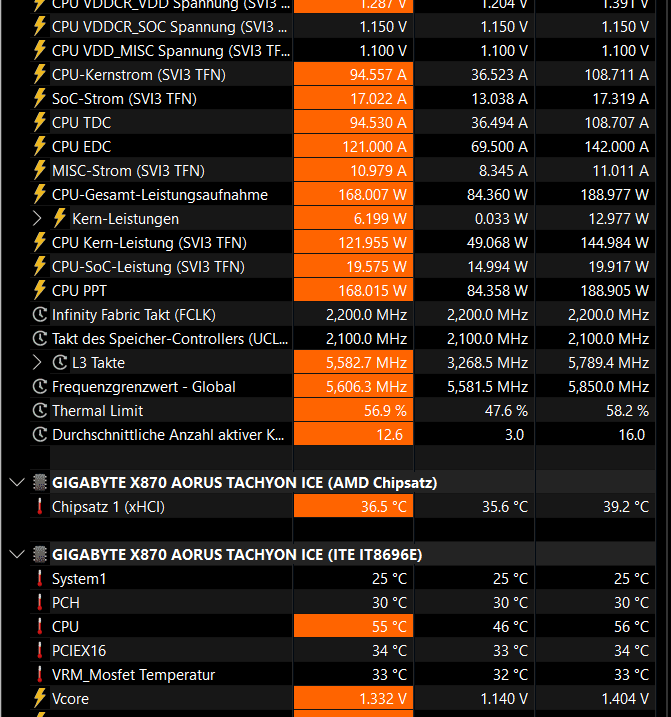Click the thermometer icon beside PCIEX16
Viewport: 671px width, 717px height.
tap(40, 651)
